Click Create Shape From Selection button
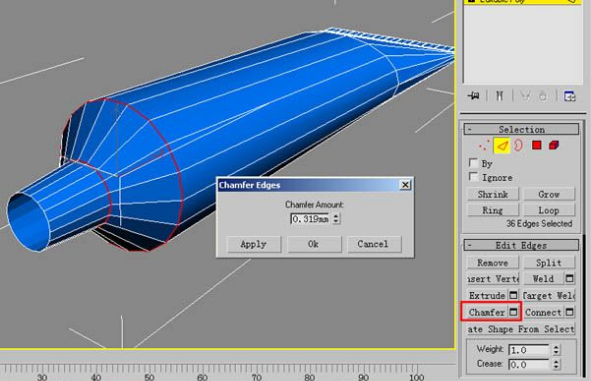 click(521, 329)
